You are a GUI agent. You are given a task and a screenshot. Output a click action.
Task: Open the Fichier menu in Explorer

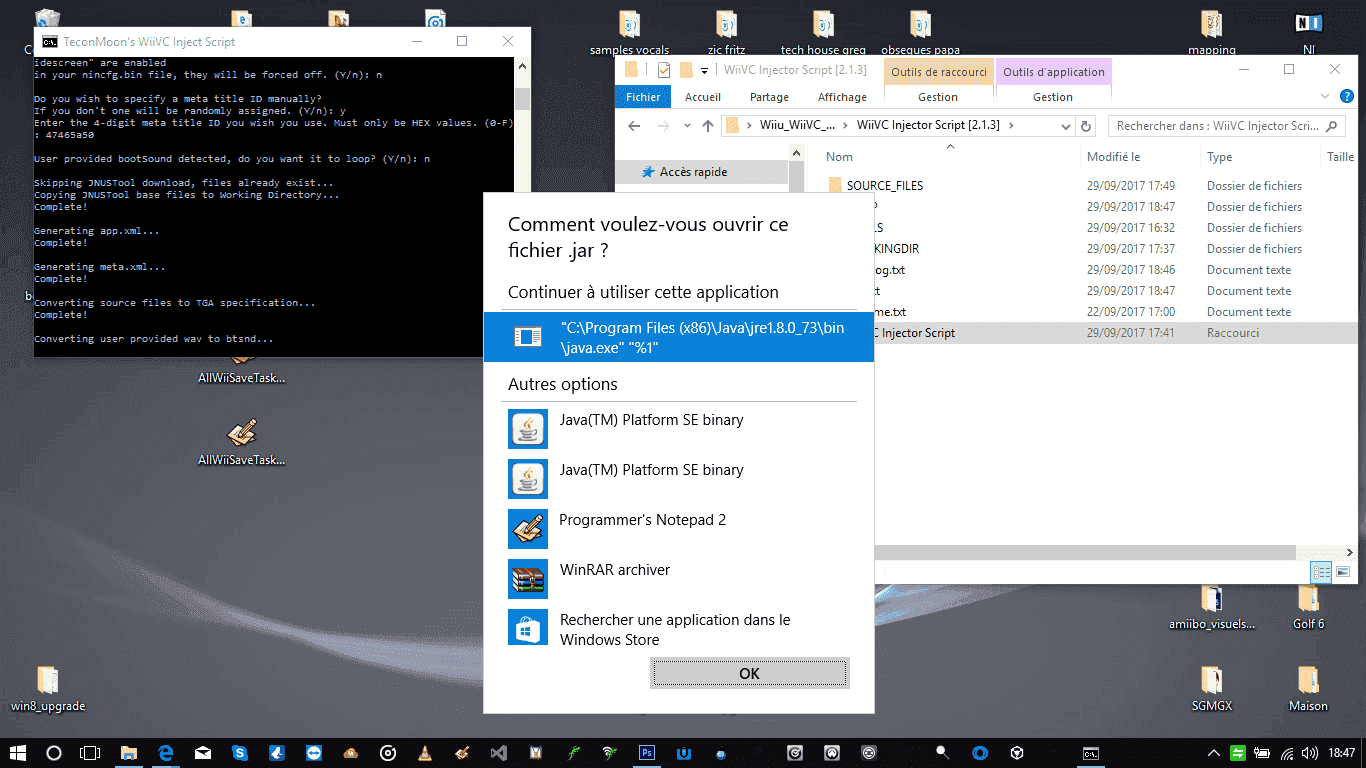643,97
